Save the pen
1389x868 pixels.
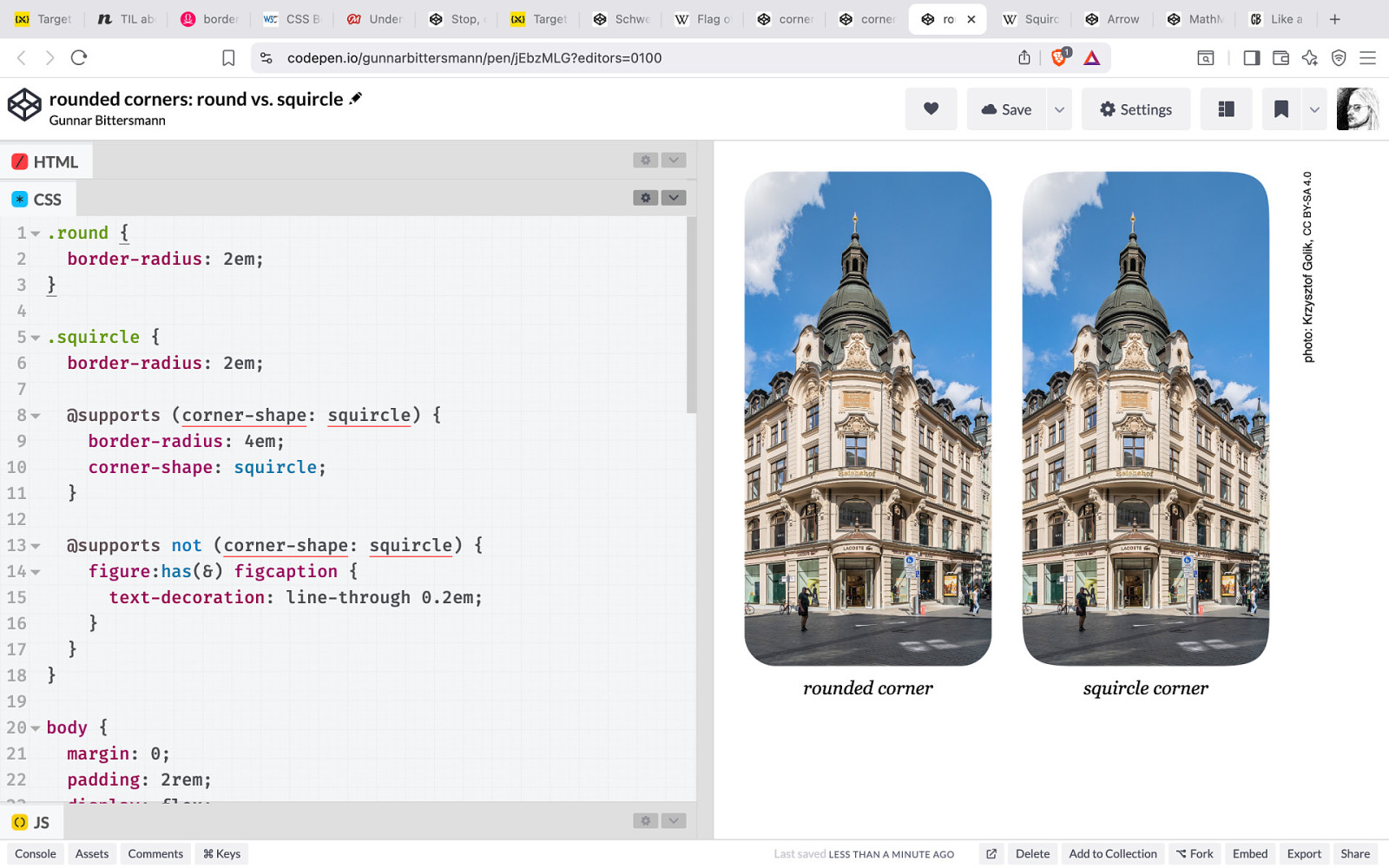pos(1007,109)
